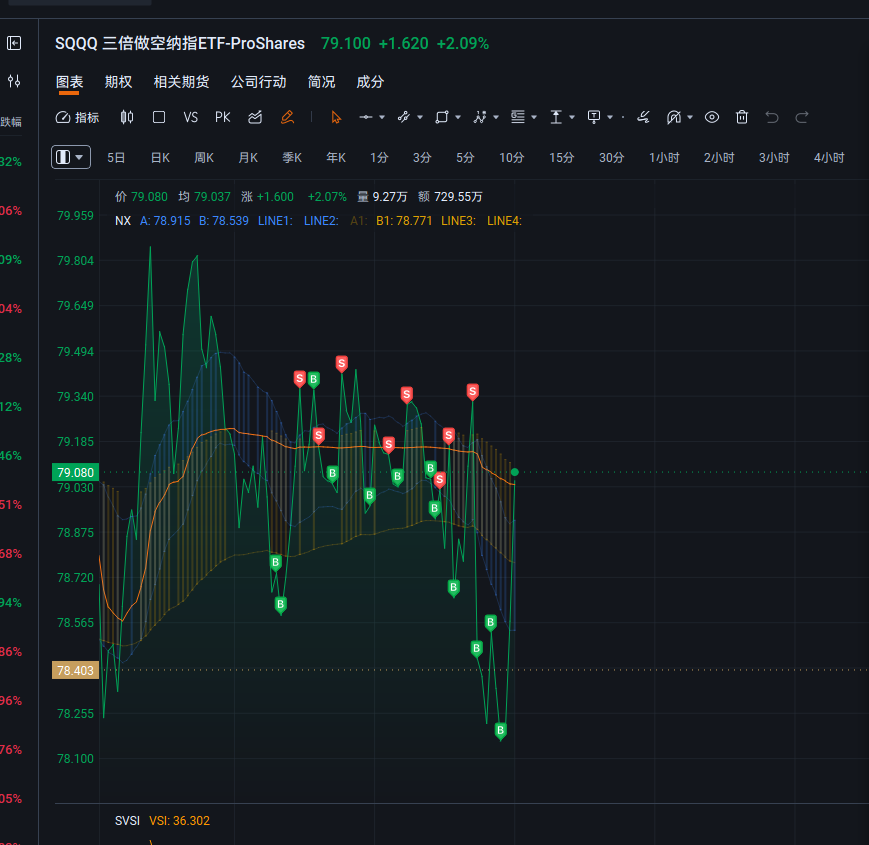Select the 3分 timeframe
The height and width of the screenshot is (845, 869).
(x=422, y=158)
